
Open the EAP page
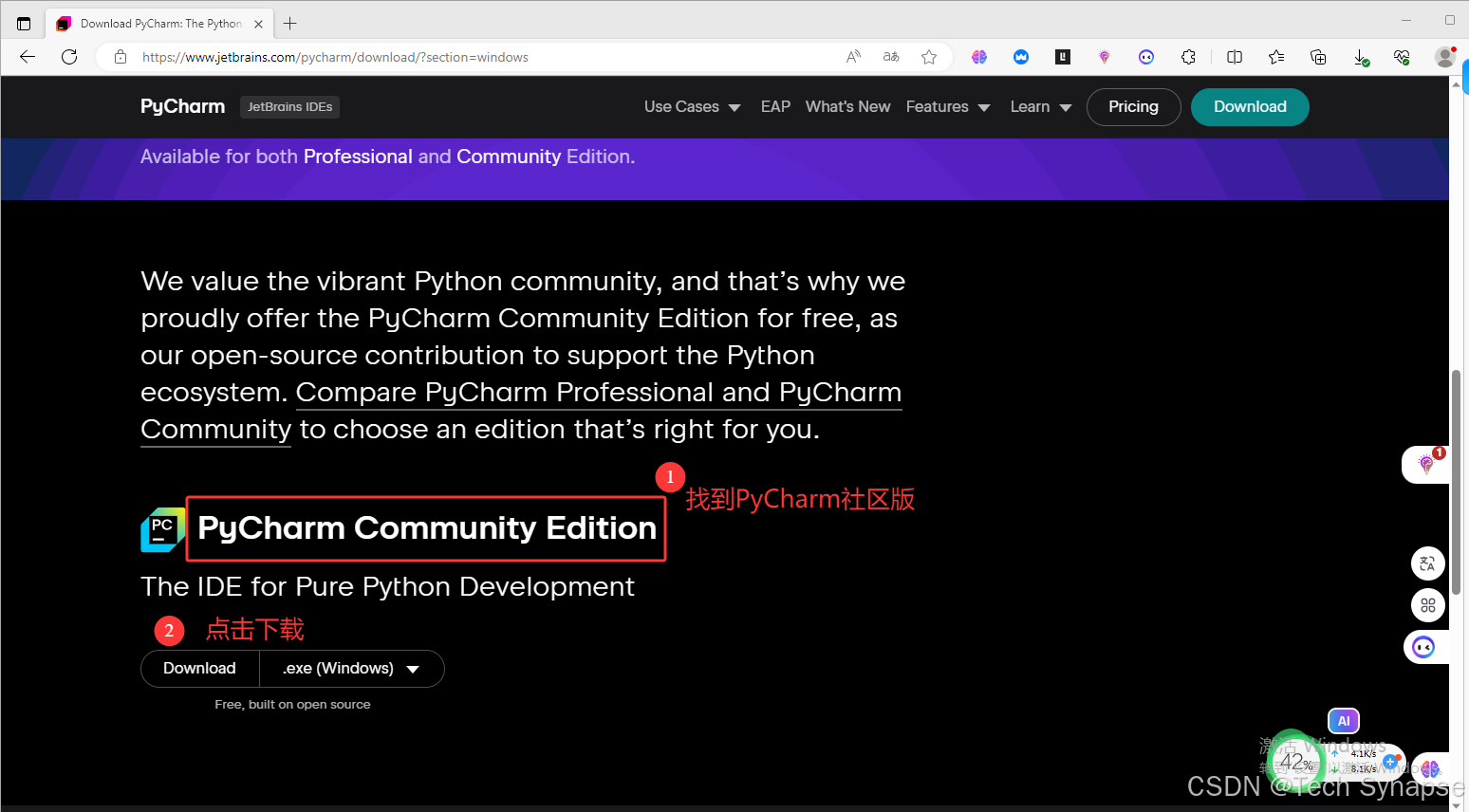click(775, 107)
